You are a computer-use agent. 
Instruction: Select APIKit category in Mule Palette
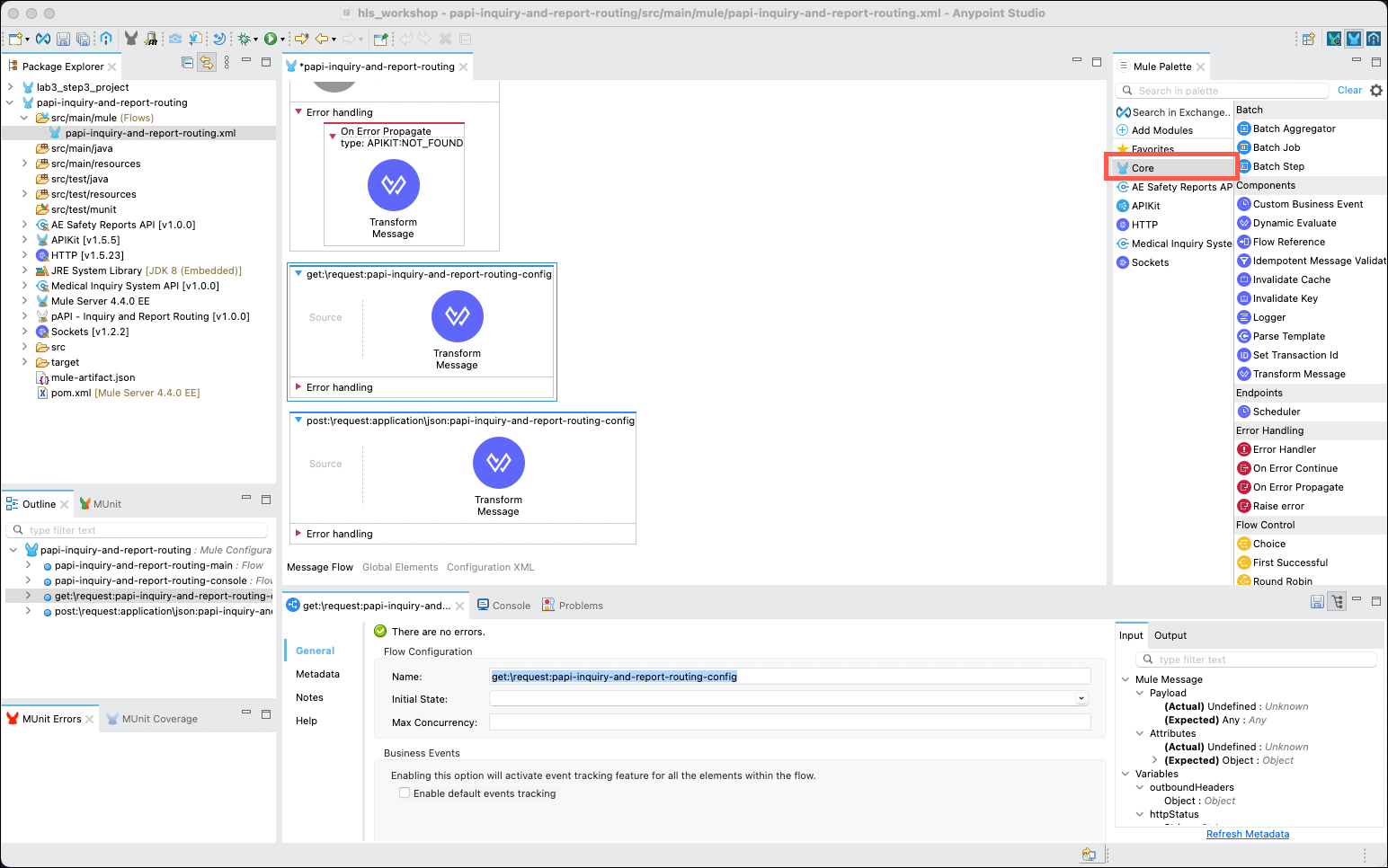click(1138, 206)
